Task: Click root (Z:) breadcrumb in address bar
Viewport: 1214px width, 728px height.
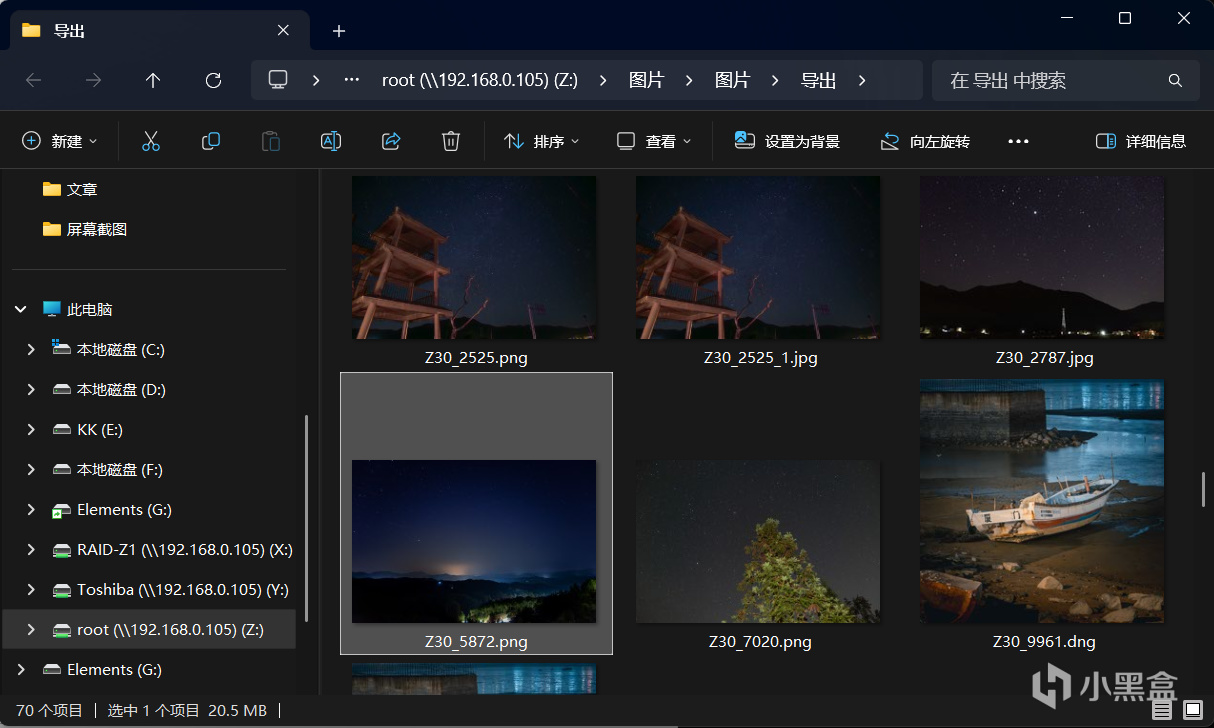Action: coord(480,80)
